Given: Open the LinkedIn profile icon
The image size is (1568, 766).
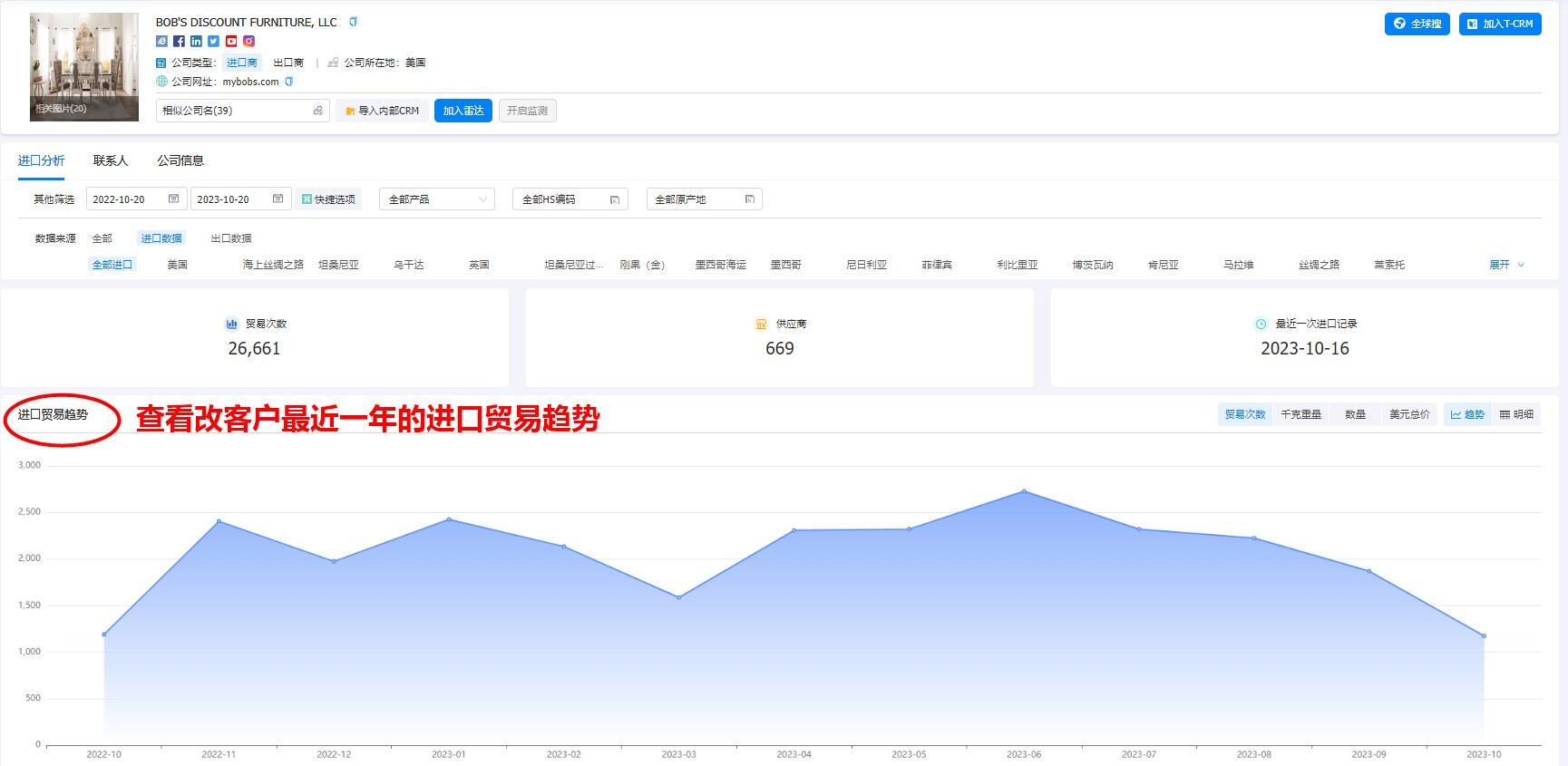Looking at the screenshot, I should 196,41.
